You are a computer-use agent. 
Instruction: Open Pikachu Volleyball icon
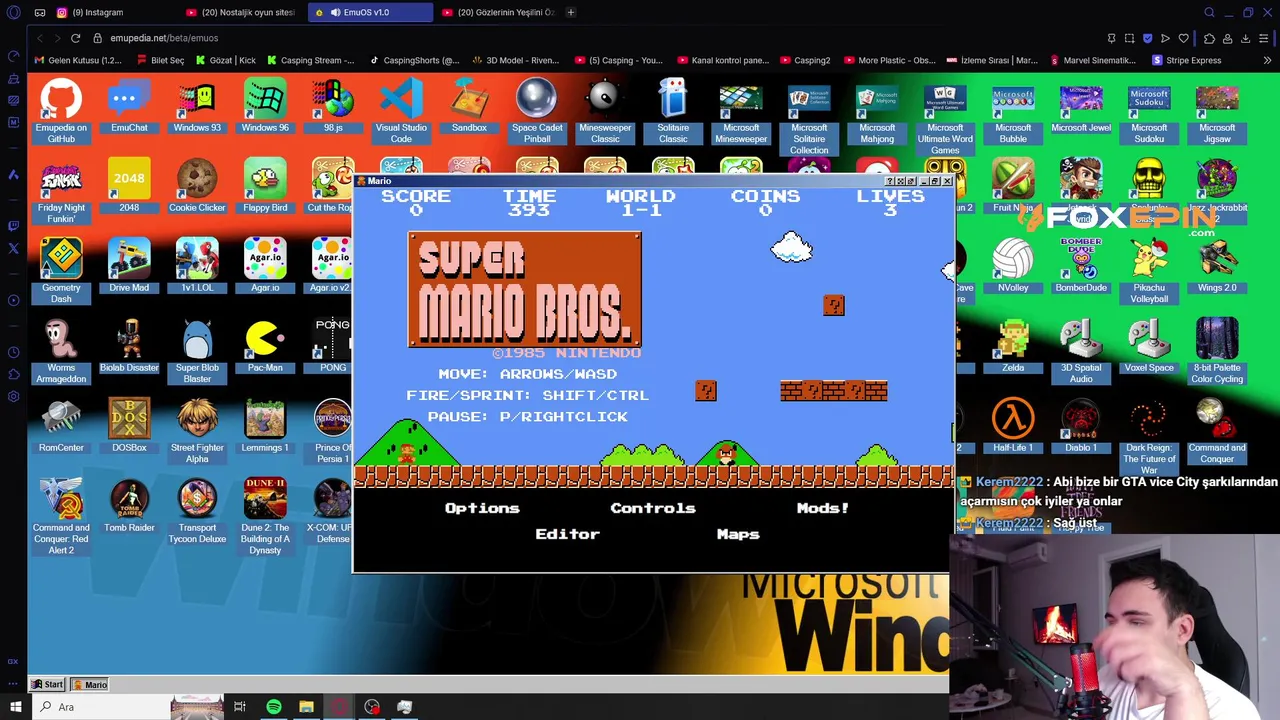tap(1149, 271)
